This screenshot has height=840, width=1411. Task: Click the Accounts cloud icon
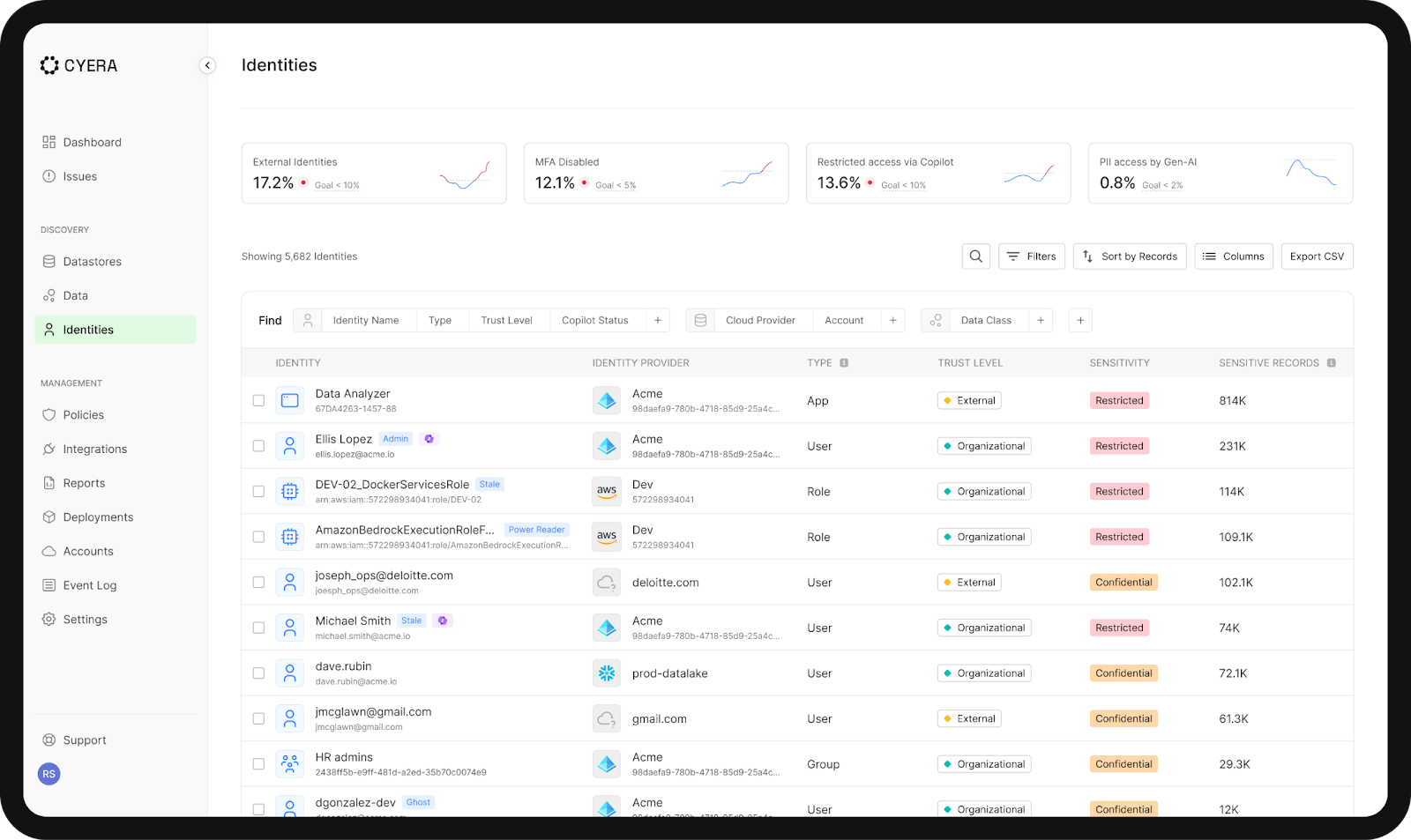pyautogui.click(x=49, y=551)
